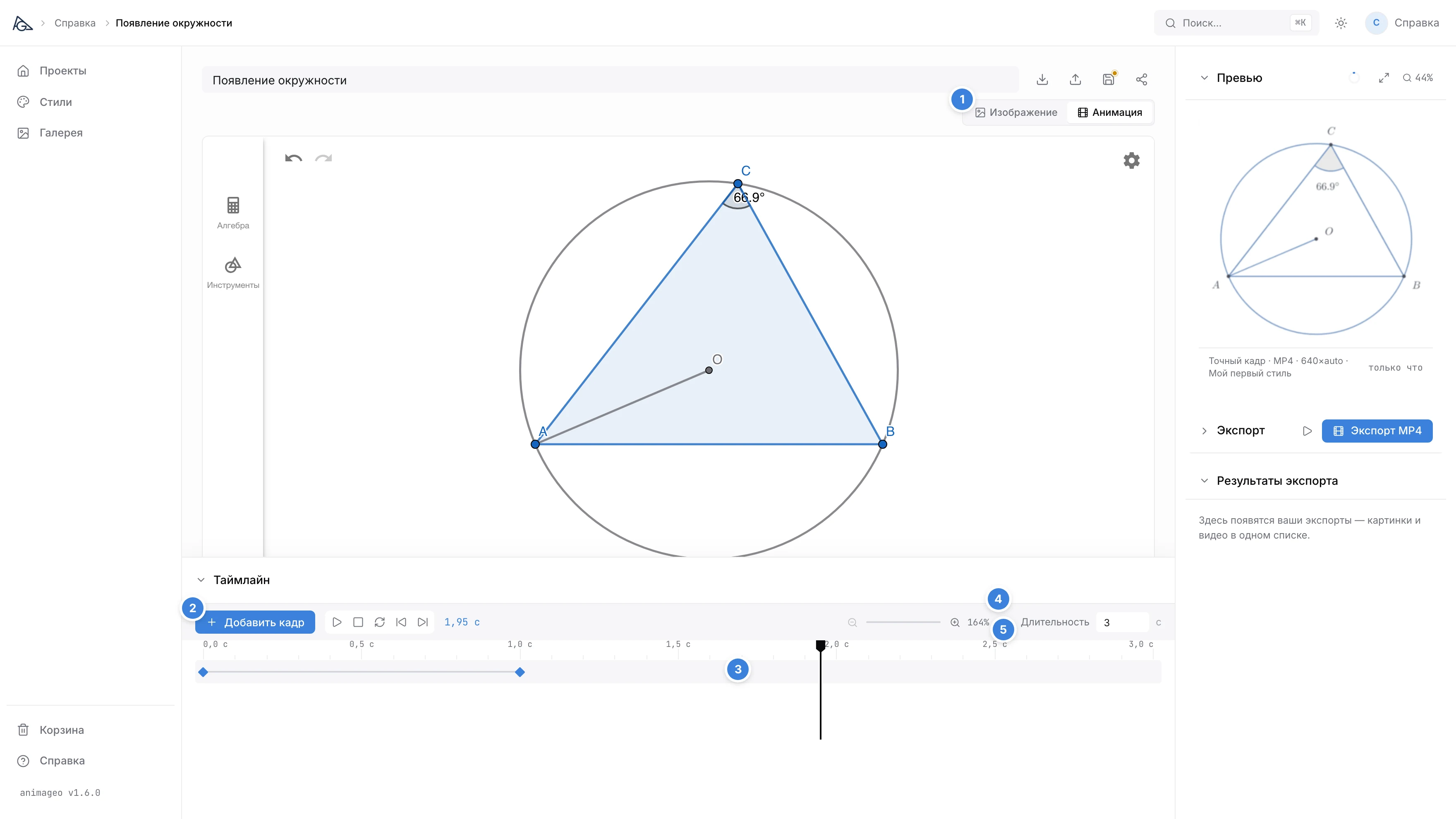Open the Справка user account menu

click(1402, 23)
